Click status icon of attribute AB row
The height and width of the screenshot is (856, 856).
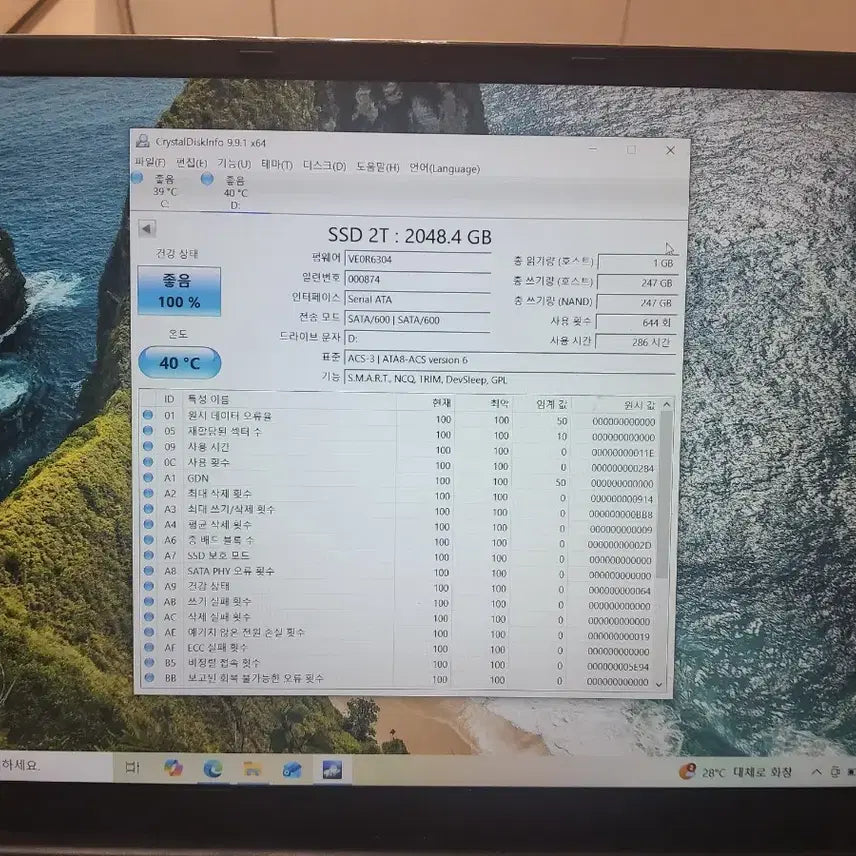pyautogui.click(x=148, y=601)
